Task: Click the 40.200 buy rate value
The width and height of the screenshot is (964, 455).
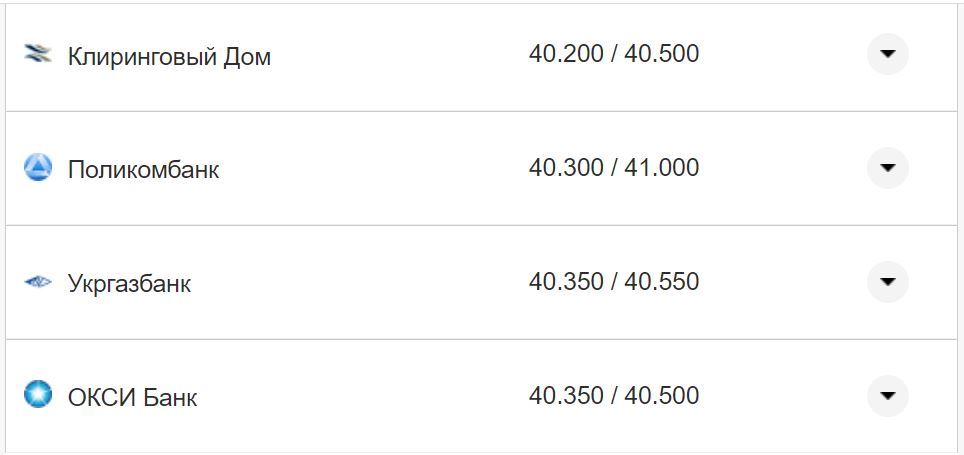Action: click(x=566, y=54)
